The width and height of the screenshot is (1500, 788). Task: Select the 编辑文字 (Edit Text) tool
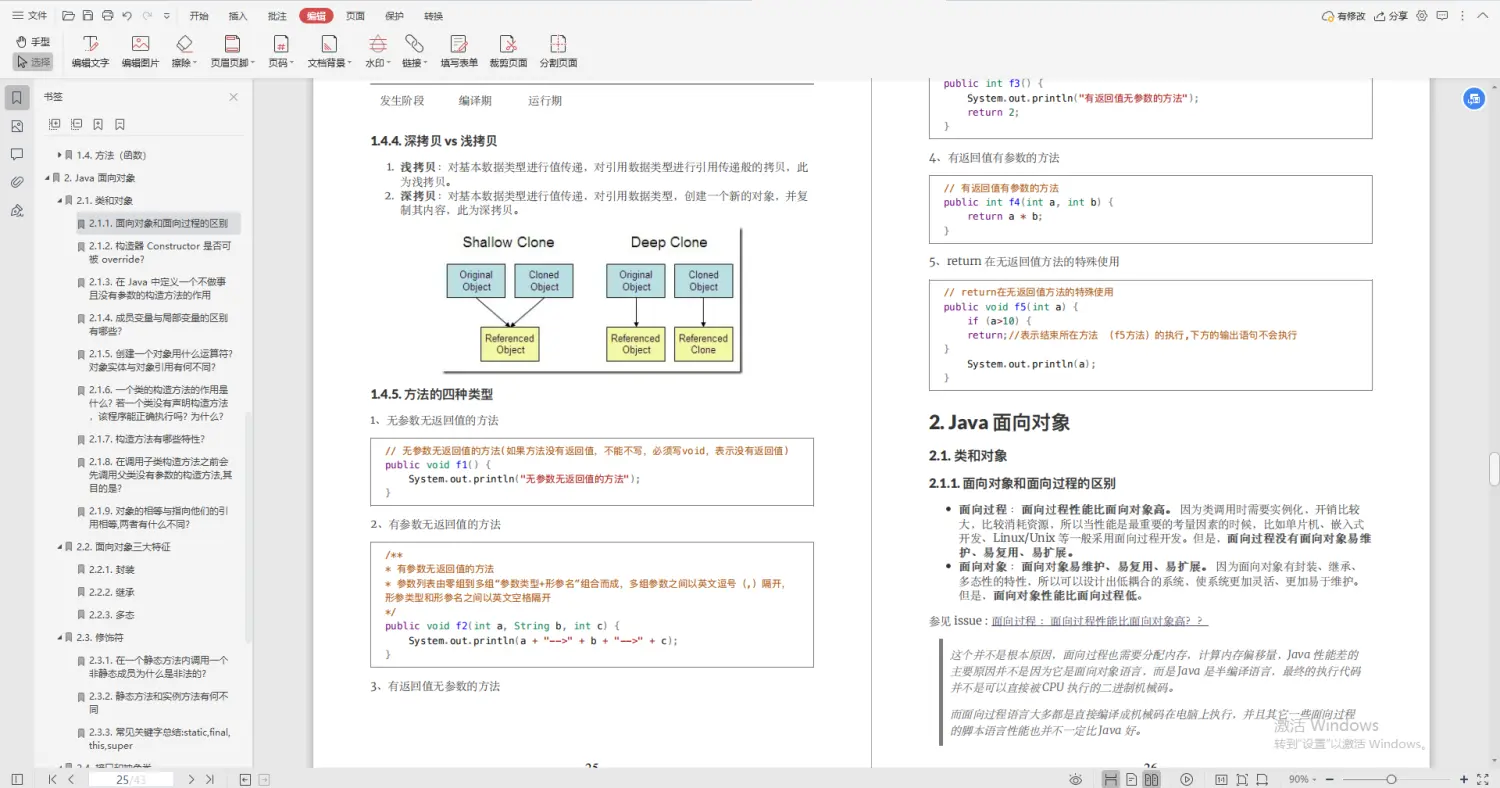(x=91, y=52)
